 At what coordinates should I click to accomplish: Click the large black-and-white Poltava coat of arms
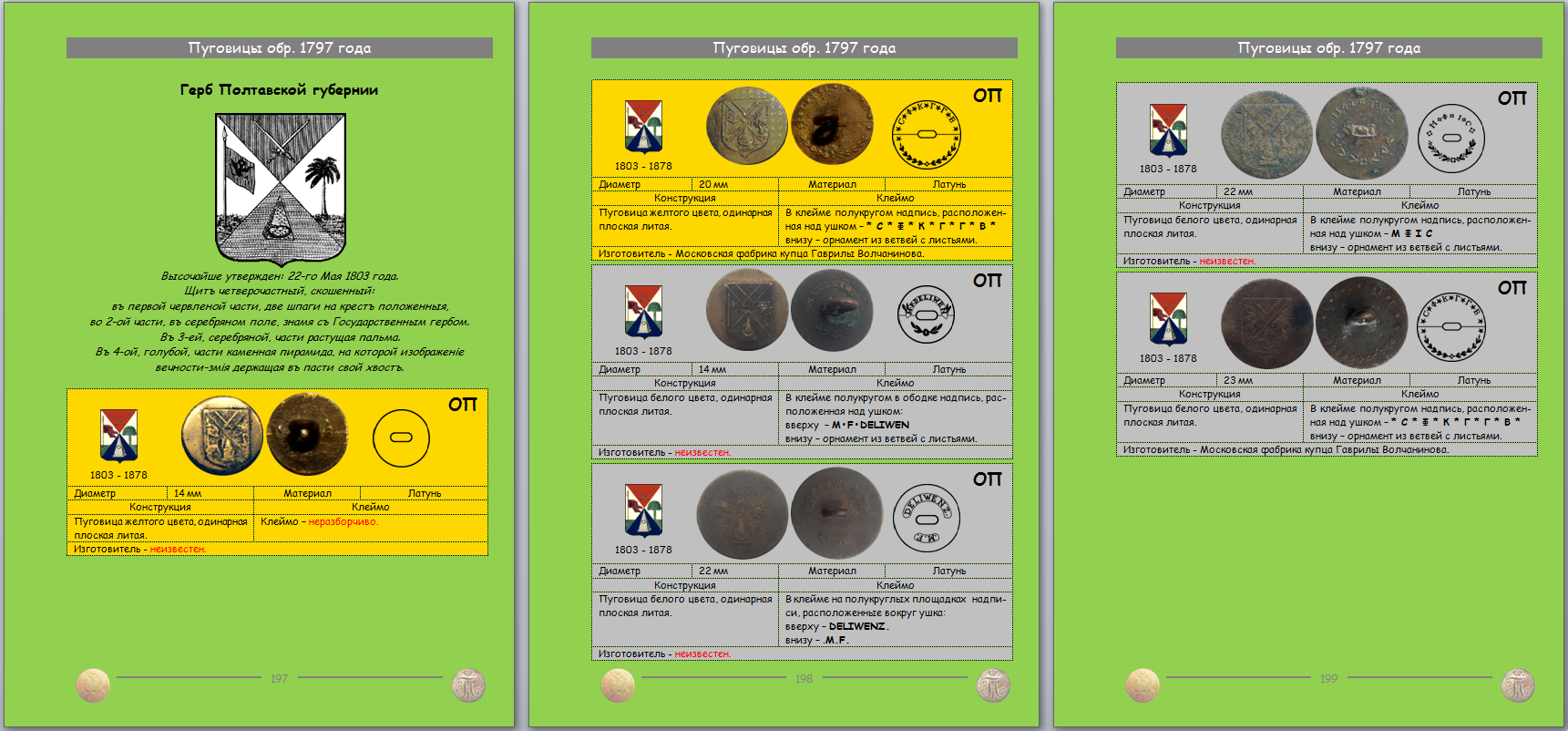coord(281,189)
